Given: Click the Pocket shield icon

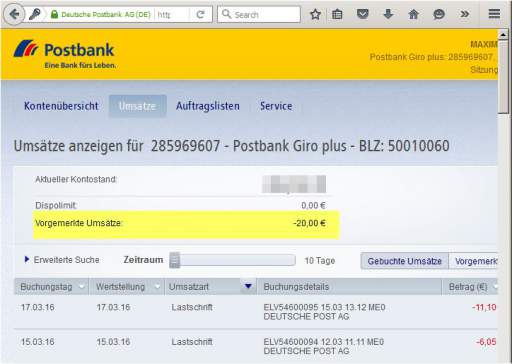Looking at the screenshot, I should pos(363,14).
